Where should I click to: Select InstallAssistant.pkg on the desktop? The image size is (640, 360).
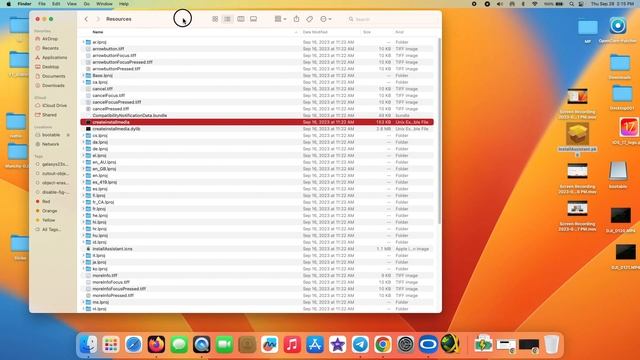tap(577, 140)
